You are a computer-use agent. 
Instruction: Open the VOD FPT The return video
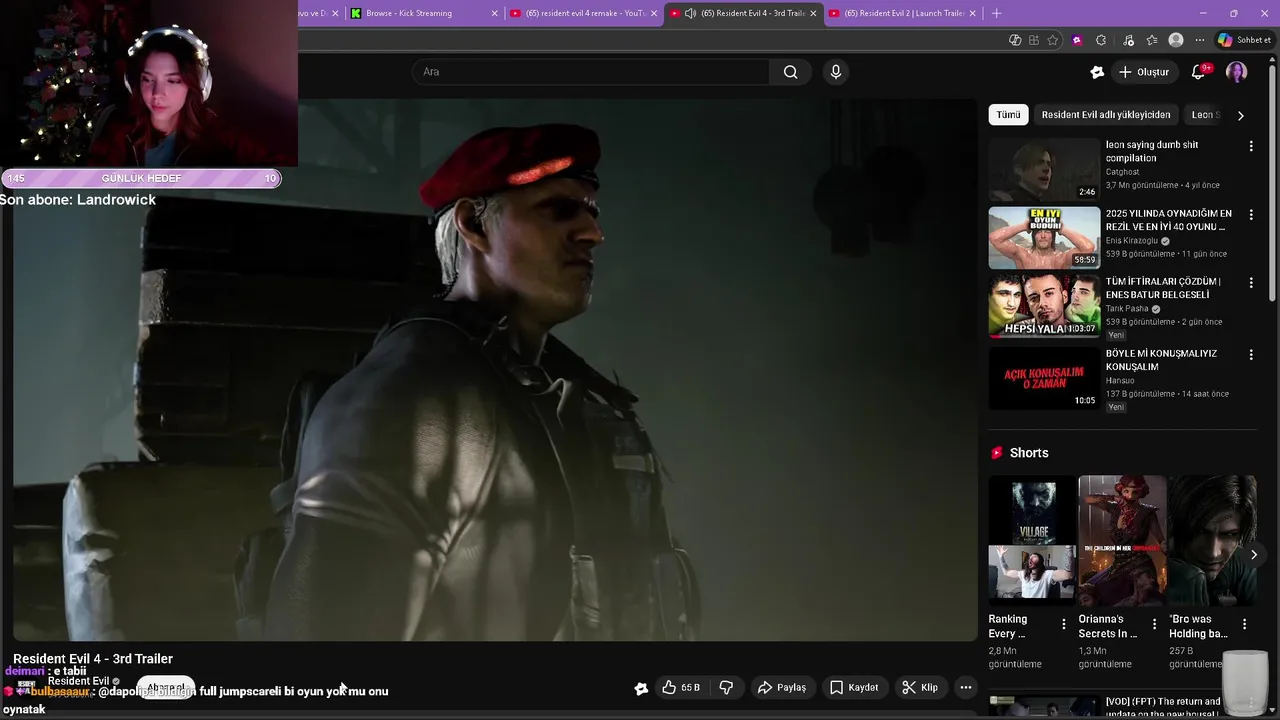coord(1163,706)
